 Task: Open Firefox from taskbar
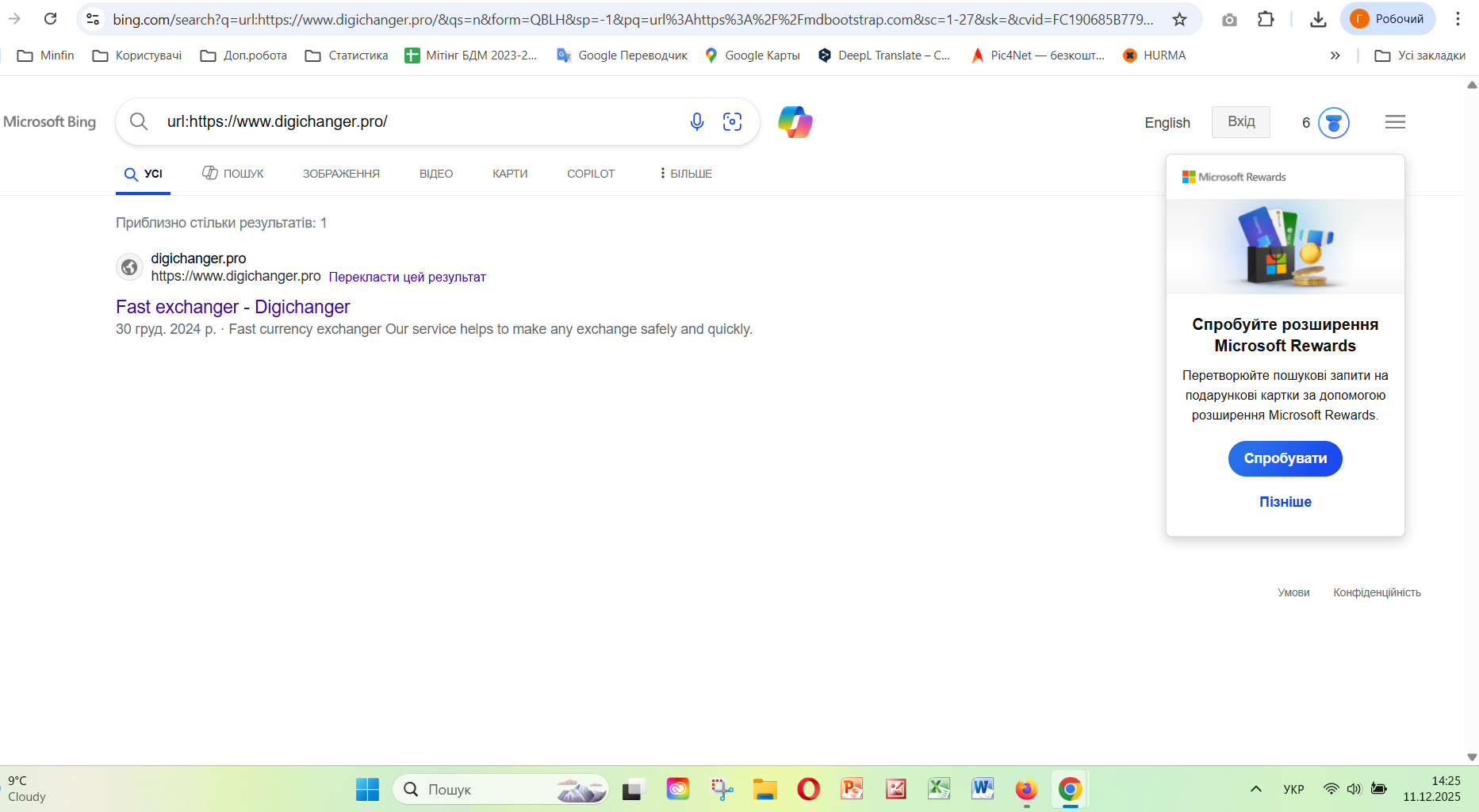[1026, 789]
